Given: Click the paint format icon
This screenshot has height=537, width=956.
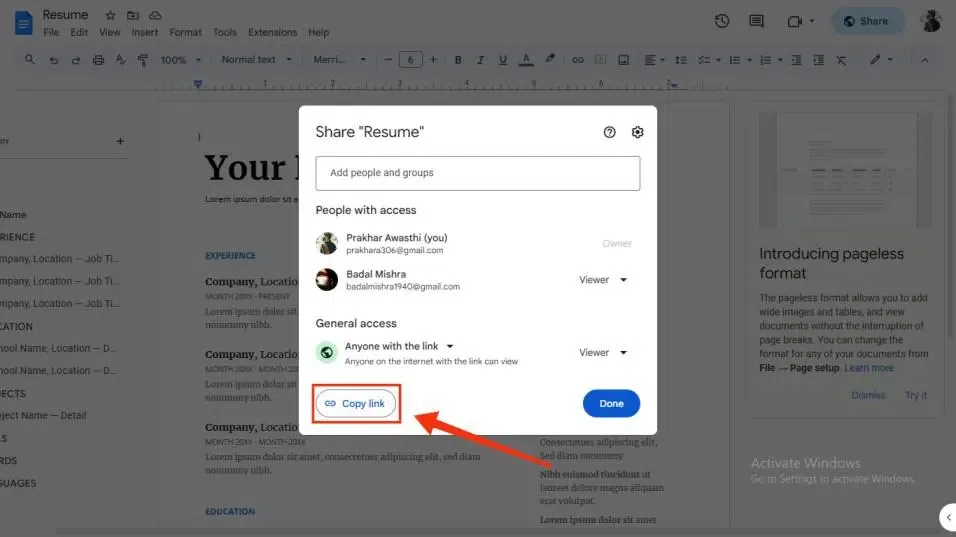Looking at the screenshot, I should [x=143, y=60].
